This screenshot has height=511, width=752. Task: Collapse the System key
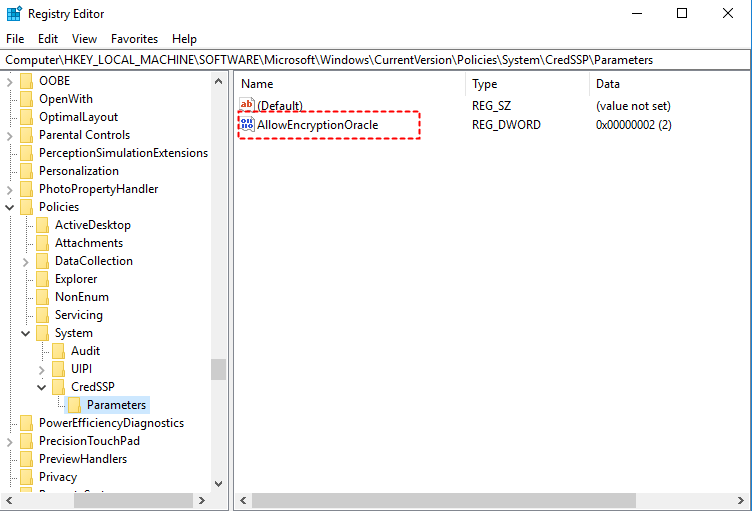pyautogui.click(x=25, y=333)
